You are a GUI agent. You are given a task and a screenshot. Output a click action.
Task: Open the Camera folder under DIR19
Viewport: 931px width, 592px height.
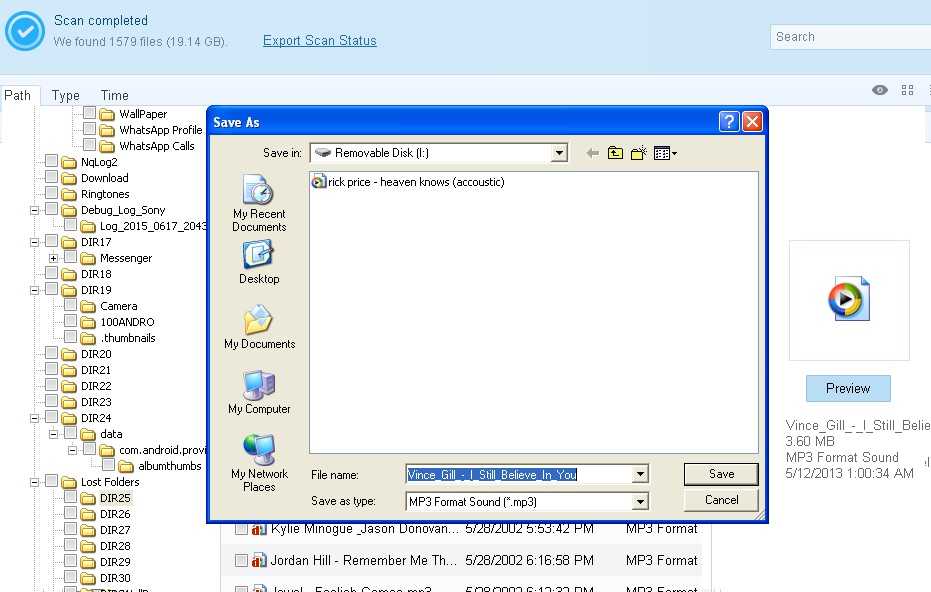(118, 306)
